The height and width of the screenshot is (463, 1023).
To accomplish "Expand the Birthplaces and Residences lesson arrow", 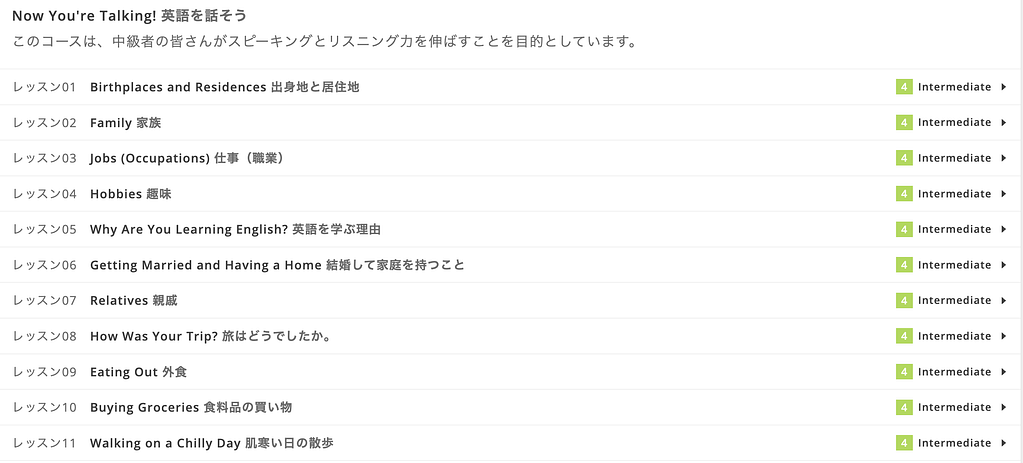I will tap(1003, 87).
